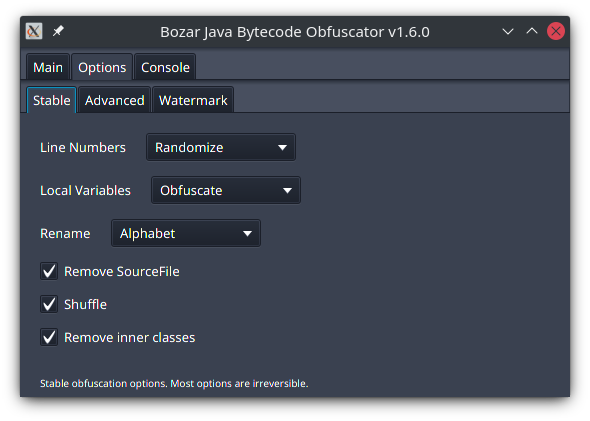Viewport: 590px width, 421px height.
Task: Switch to the Main tab
Action: pos(48,67)
